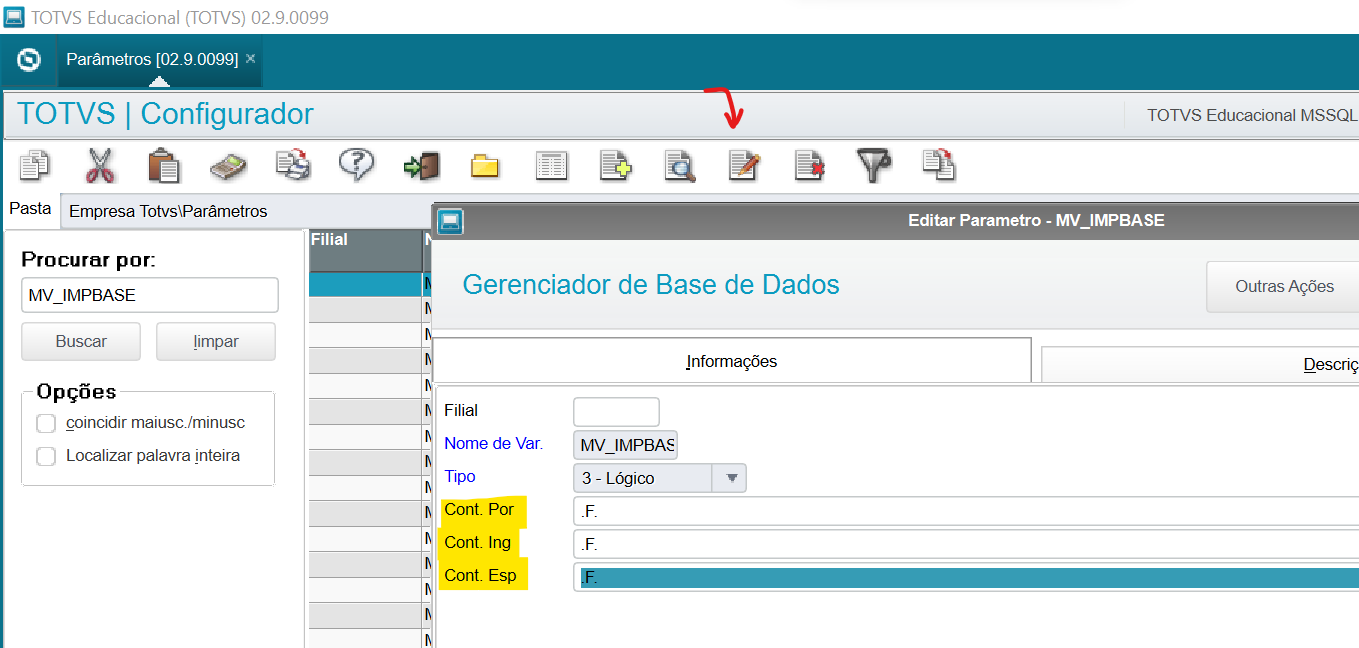The width and height of the screenshot is (1359, 648).
Task: Switch to the Descrição tab
Action: click(x=1200, y=365)
